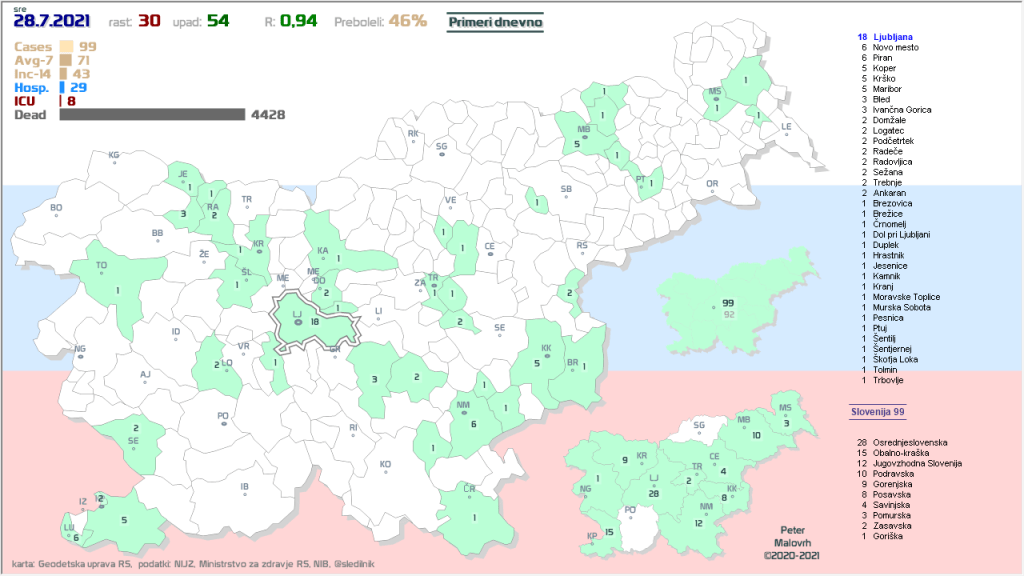
Task: Select Osrednjeslovenska in the regions list
Action: click(x=908, y=442)
